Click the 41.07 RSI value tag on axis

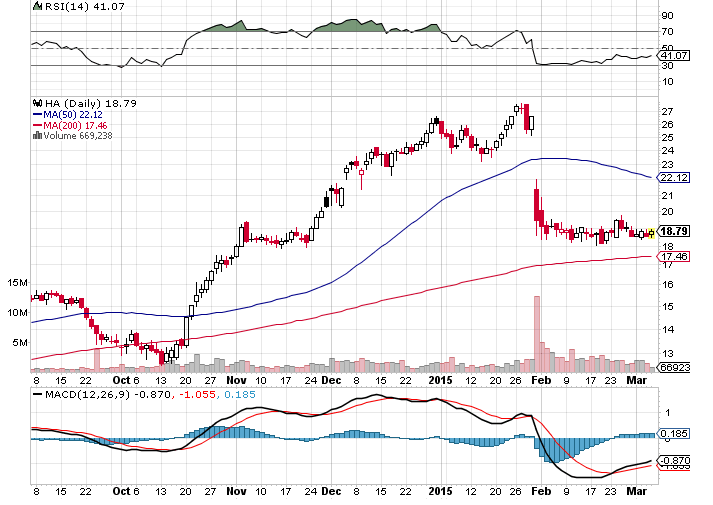[674, 56]
